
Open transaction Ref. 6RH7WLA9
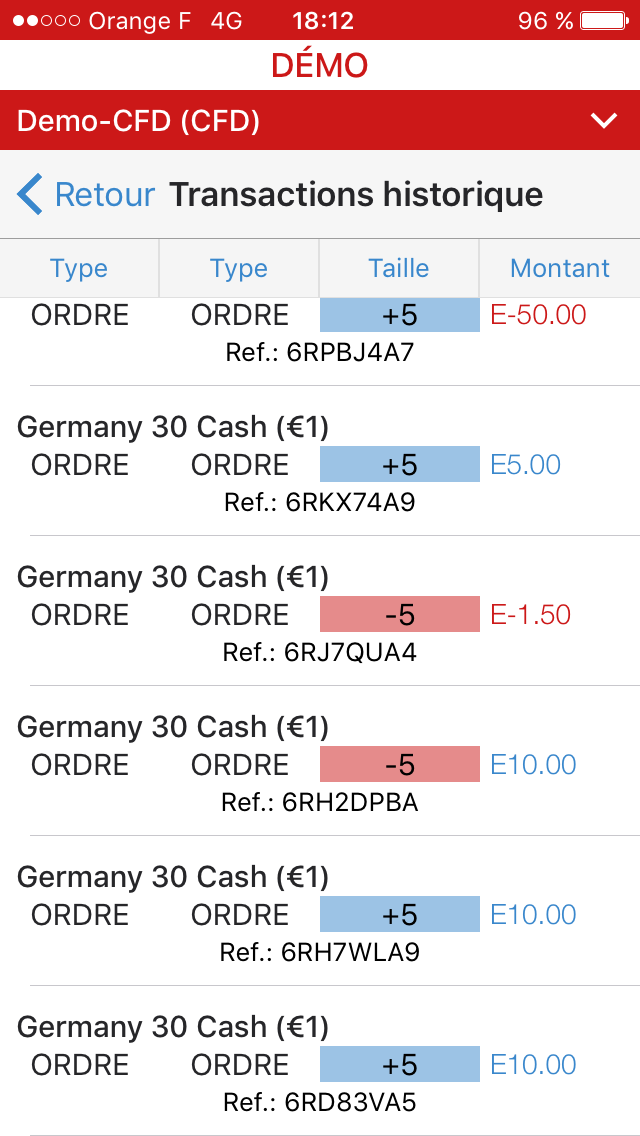[x=319, y=952]
